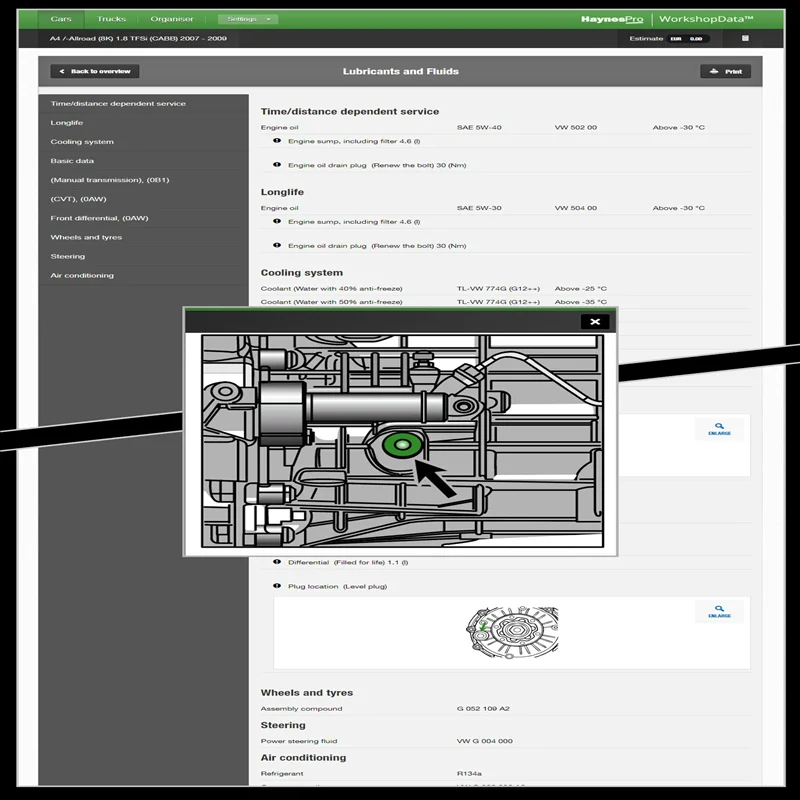Click the Above -25 °C coolant value
Viewport: 800px width, 800px height.
[x=581, y=289]
